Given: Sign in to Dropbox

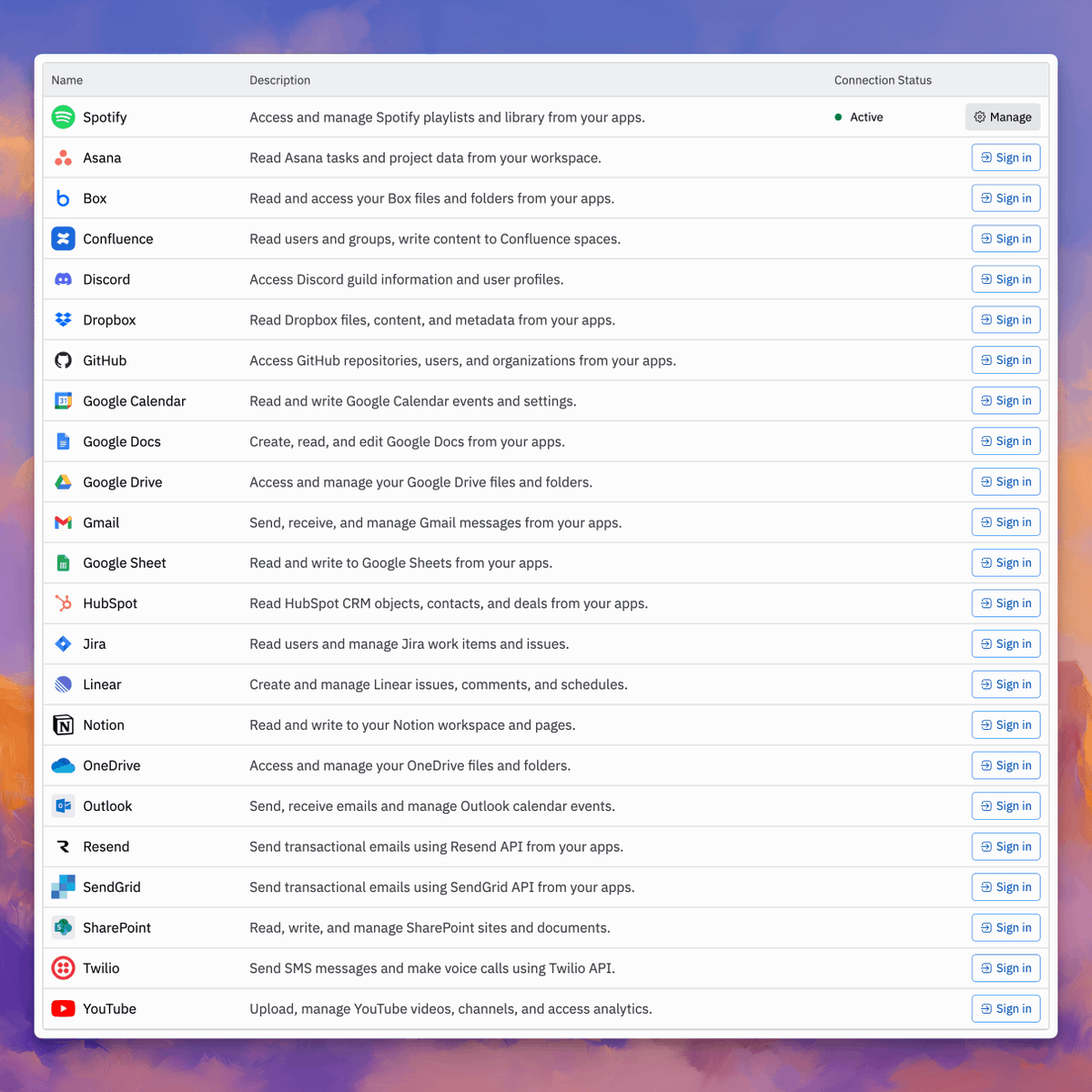Looking at the screenshot, I should (x=1006, y=320).
